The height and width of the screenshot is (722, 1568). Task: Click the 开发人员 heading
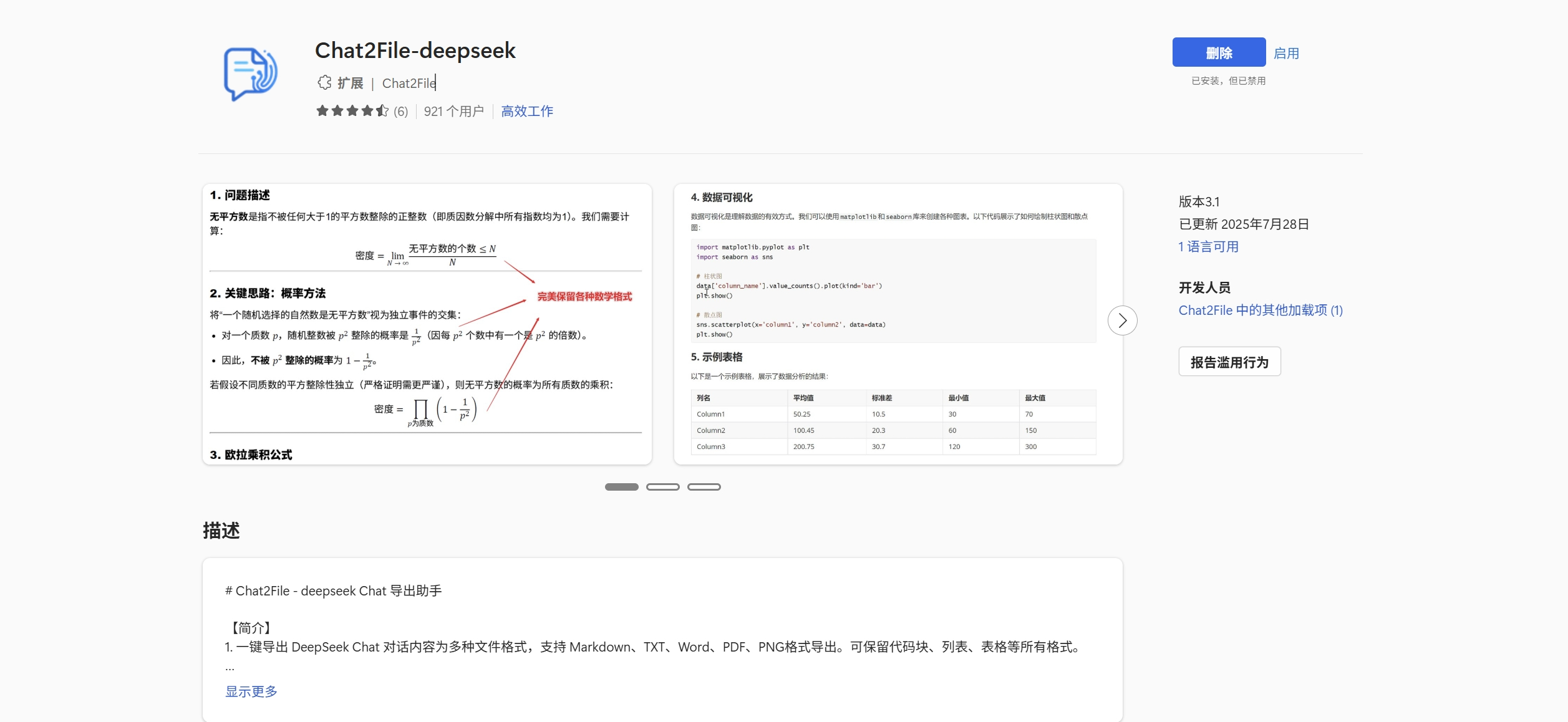pyautogui.click(x=1204, y=287)
